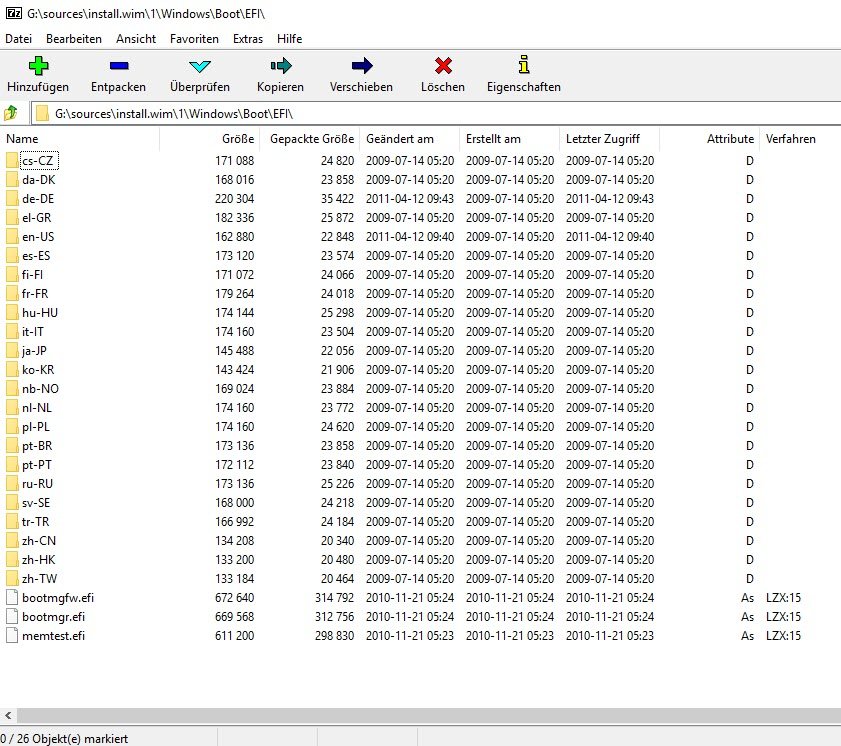The height and width of the screenshot is (746, 841).
Task: Open the Favoriten menu
Action: 194,38
